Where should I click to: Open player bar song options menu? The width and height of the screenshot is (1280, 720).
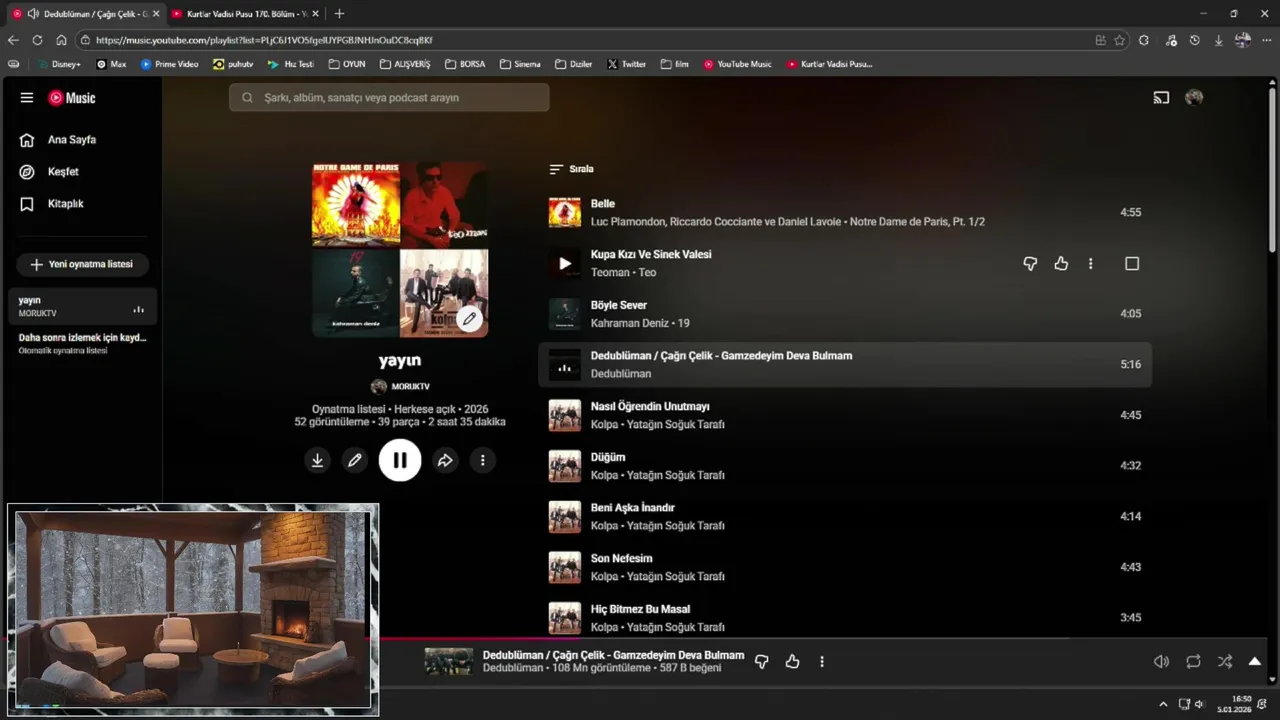coord(822,662)
